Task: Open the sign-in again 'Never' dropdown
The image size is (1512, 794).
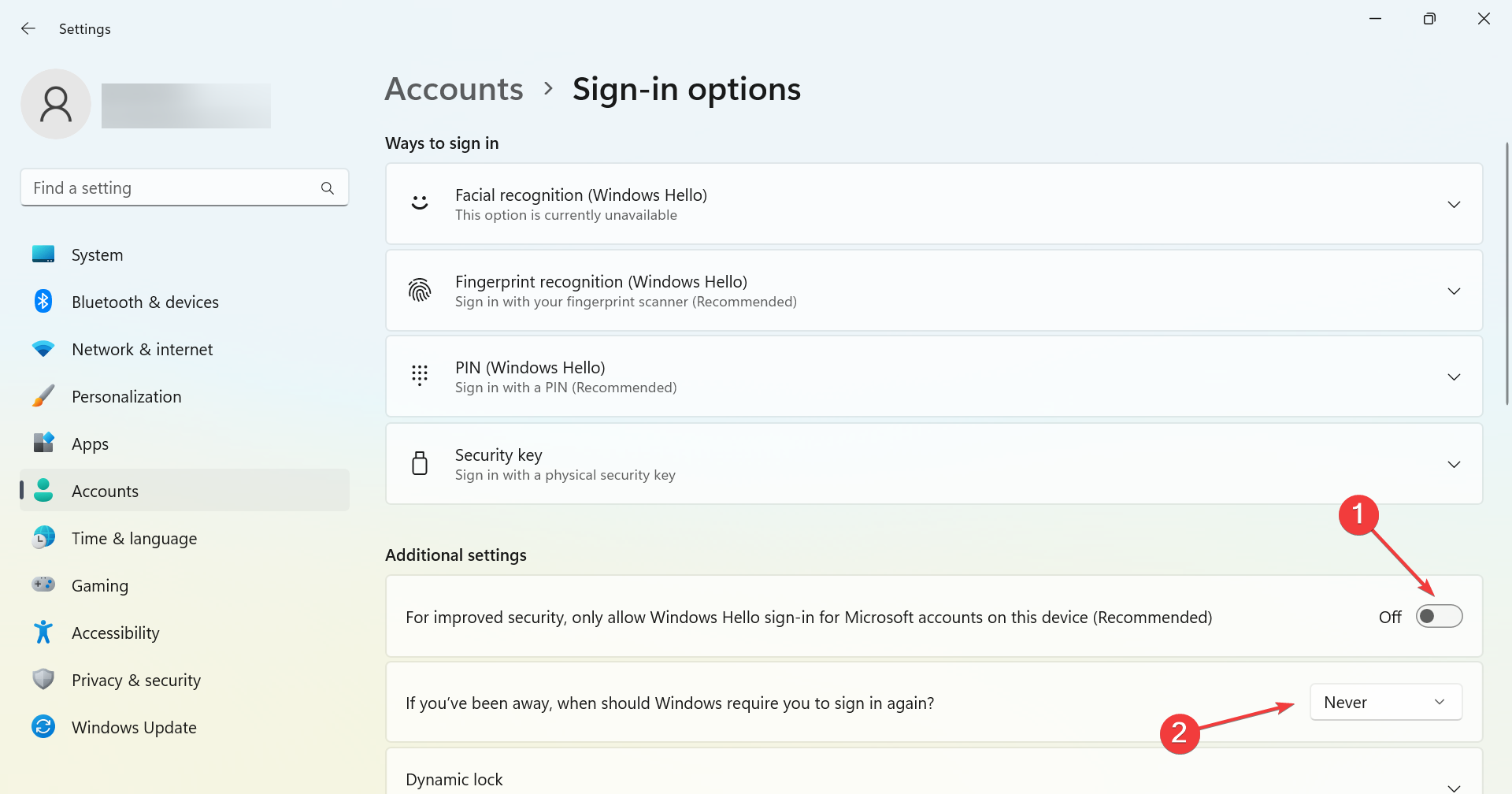Action: tap(1385, 703)
